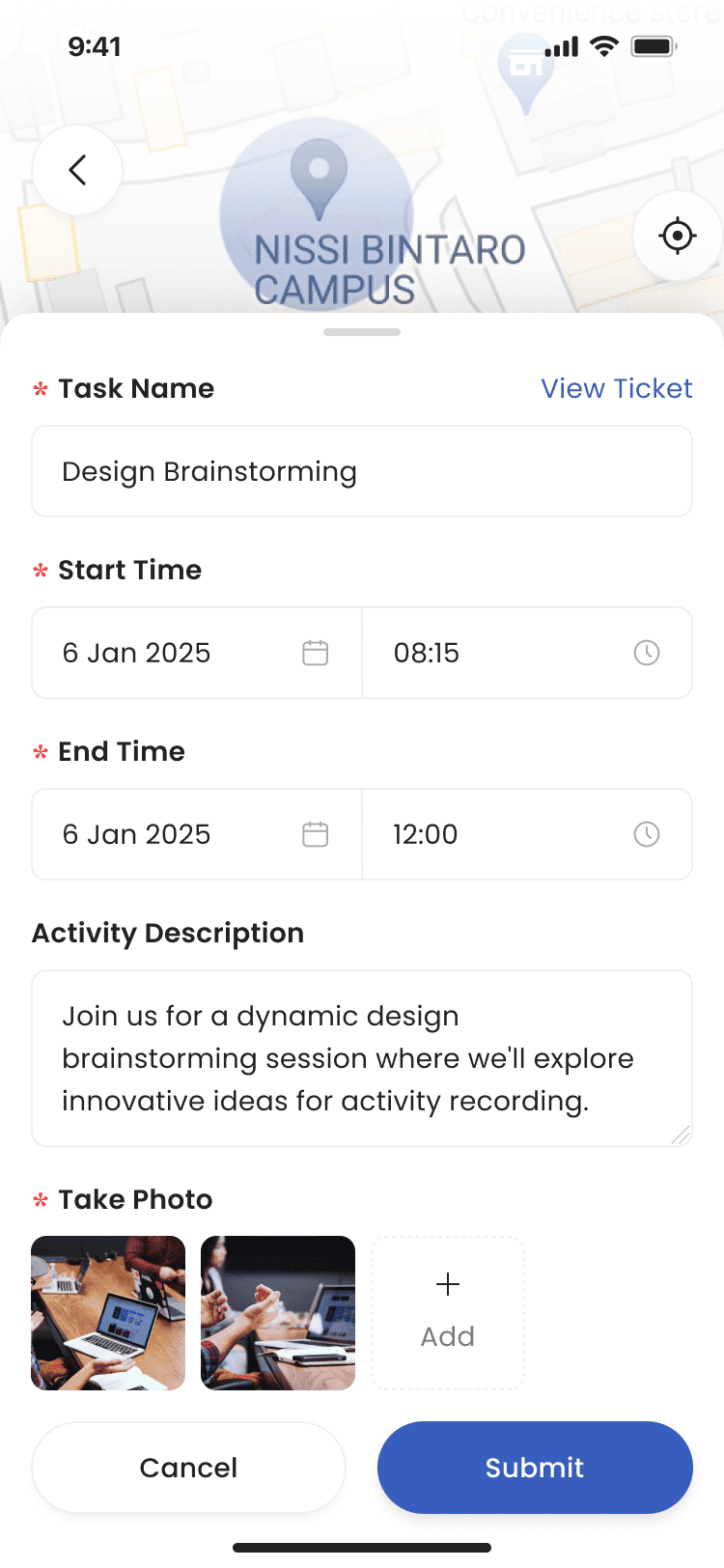Click into the Activity Description text area
724x1568 pixels.
362,1058
